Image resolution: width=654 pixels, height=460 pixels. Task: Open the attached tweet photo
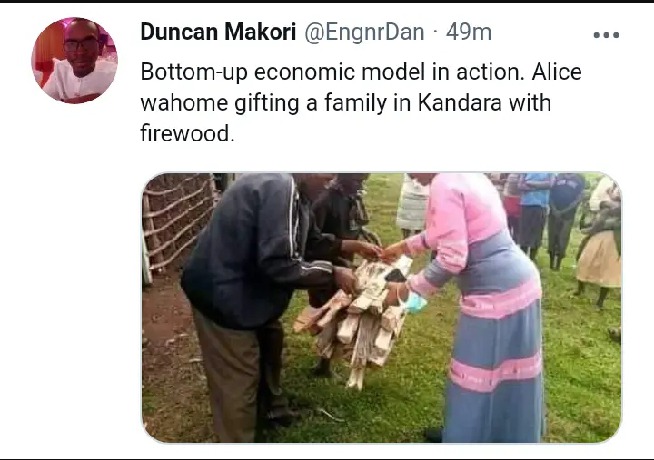point(381,307)
